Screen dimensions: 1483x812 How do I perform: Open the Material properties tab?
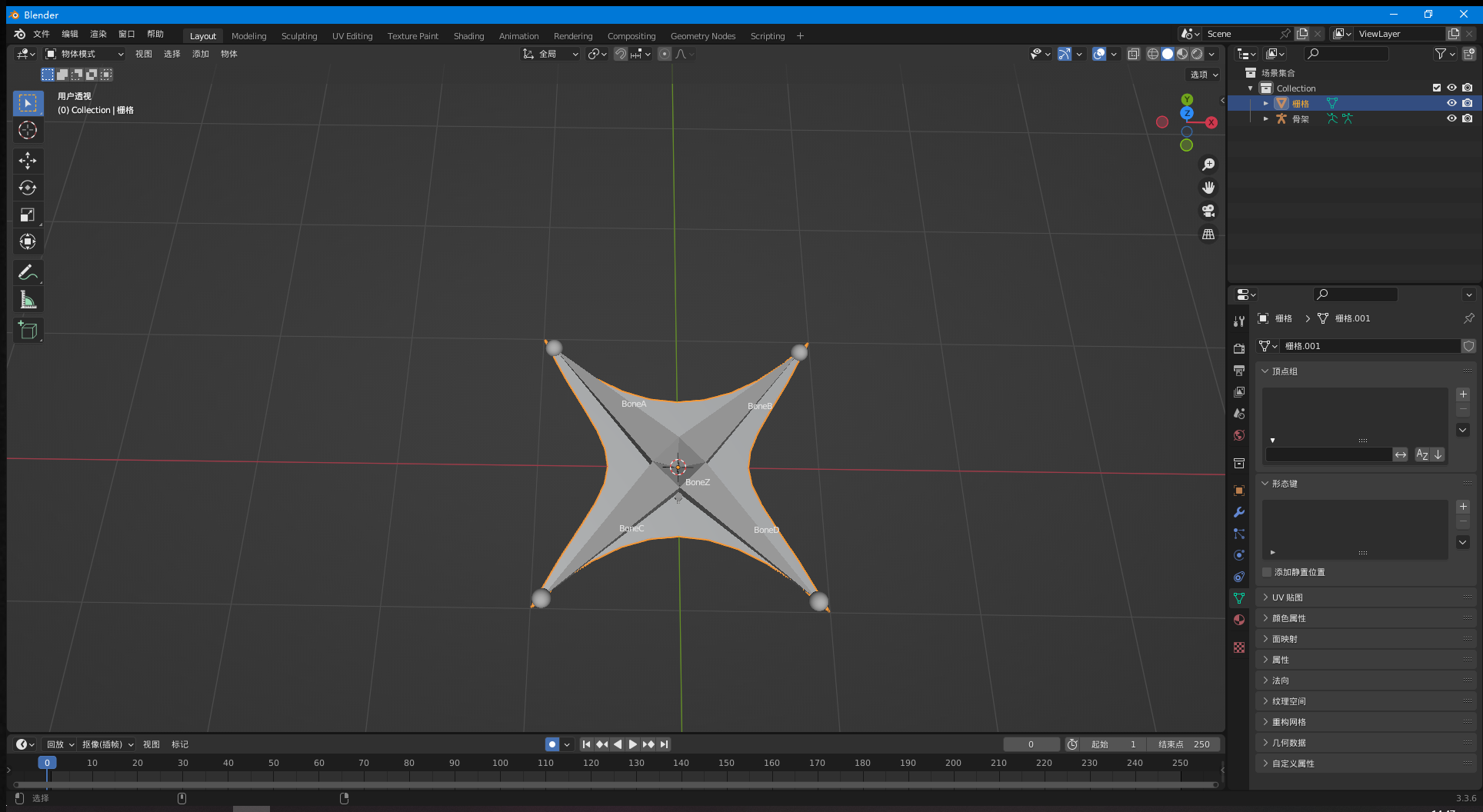[1239, 620]
